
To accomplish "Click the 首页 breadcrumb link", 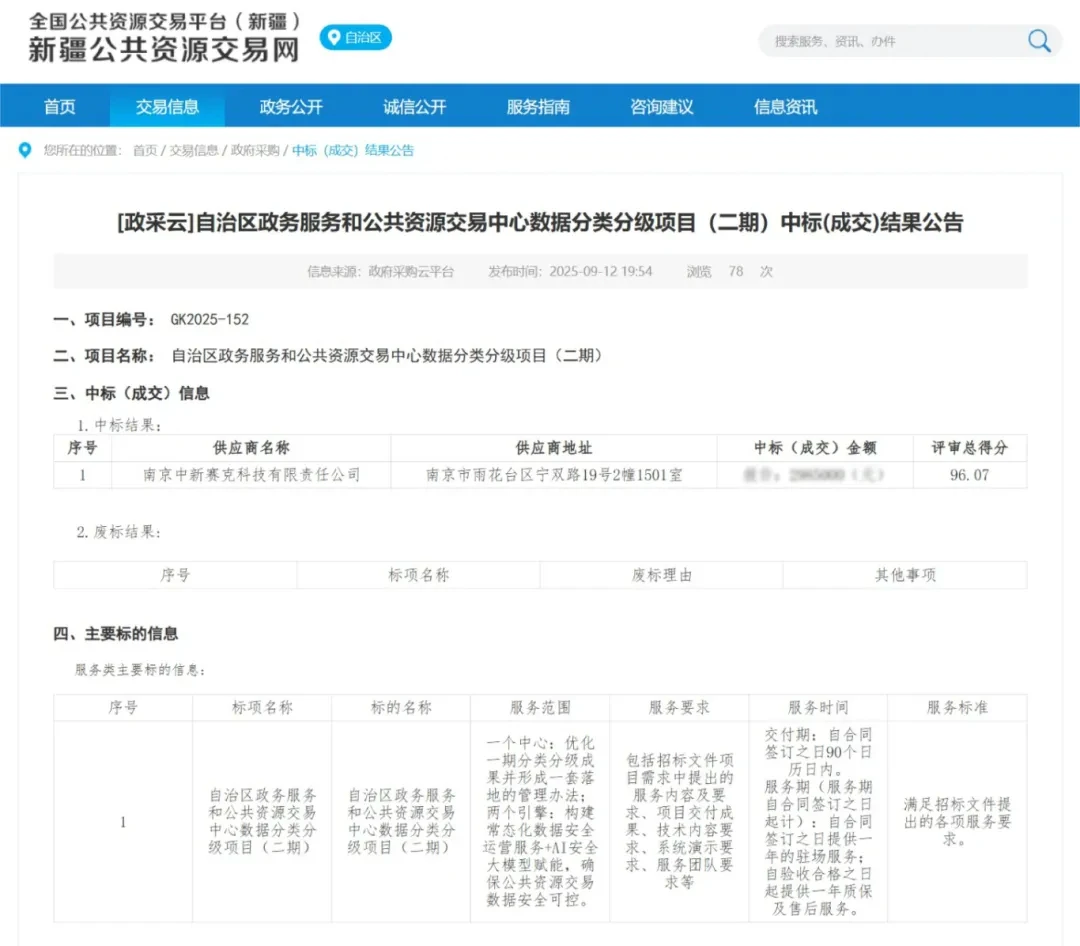I will [x=145, y=151].
